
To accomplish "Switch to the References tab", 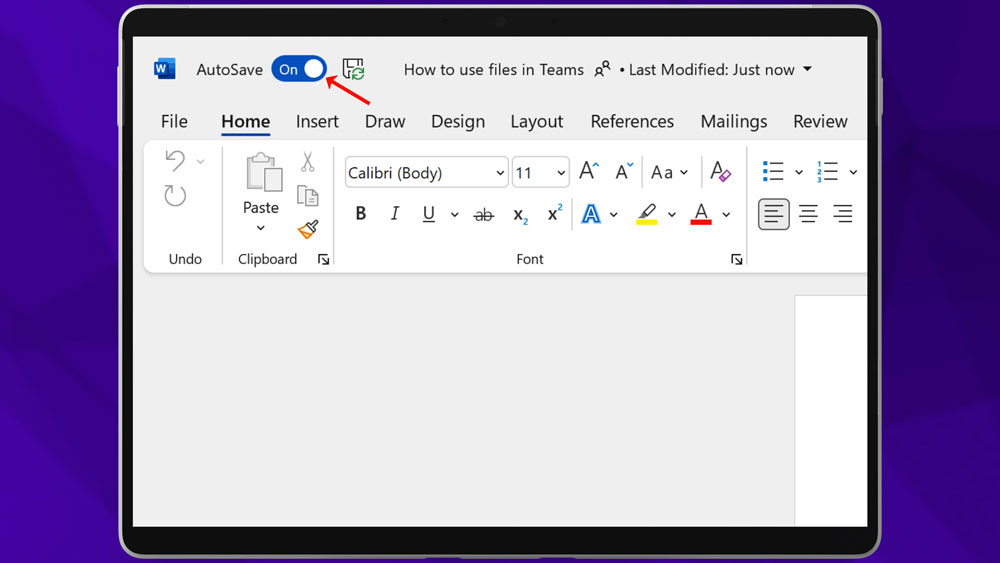I will pos(632,121).
